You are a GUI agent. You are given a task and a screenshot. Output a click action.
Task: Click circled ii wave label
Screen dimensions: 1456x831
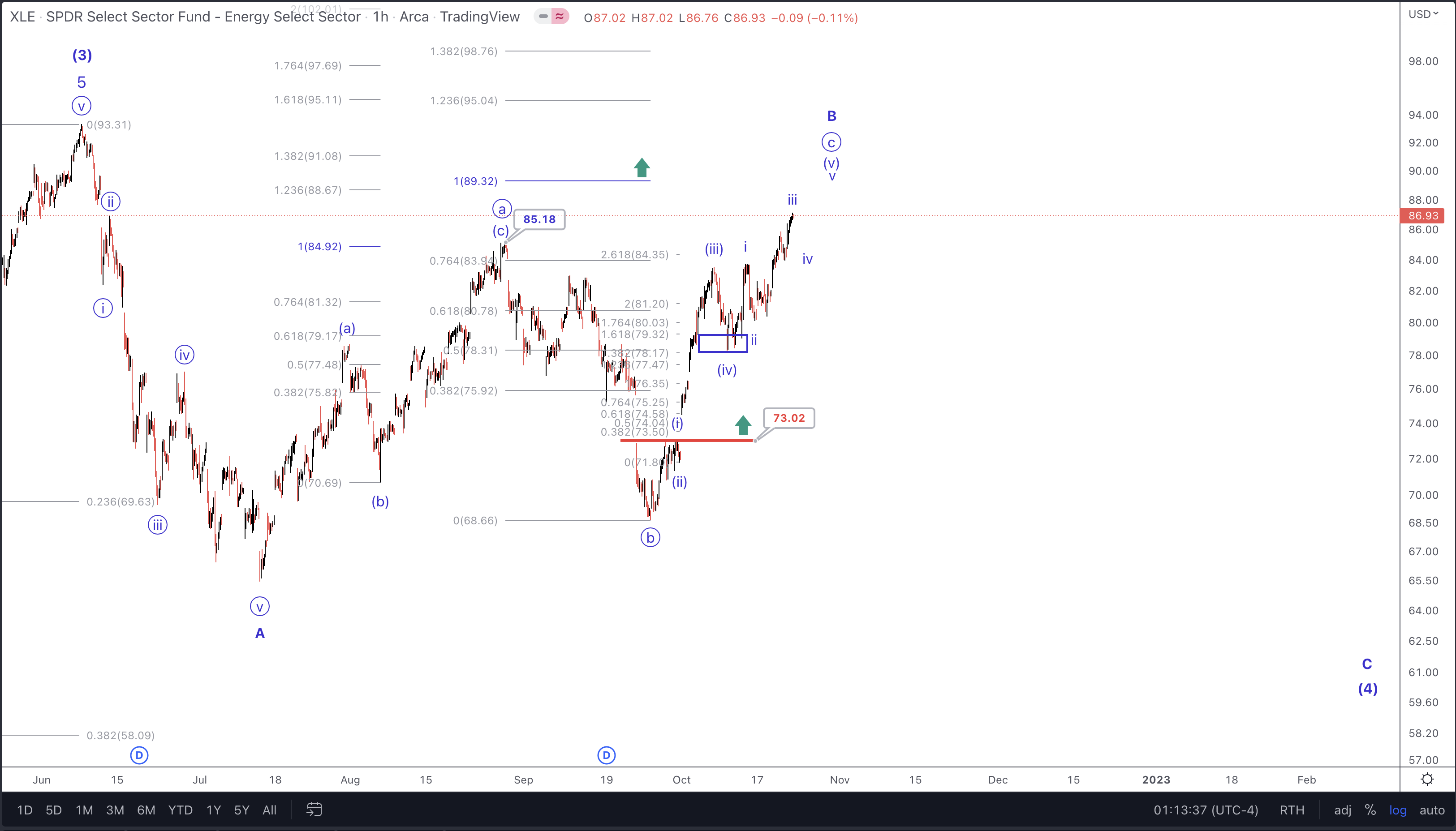coord(111,201)
